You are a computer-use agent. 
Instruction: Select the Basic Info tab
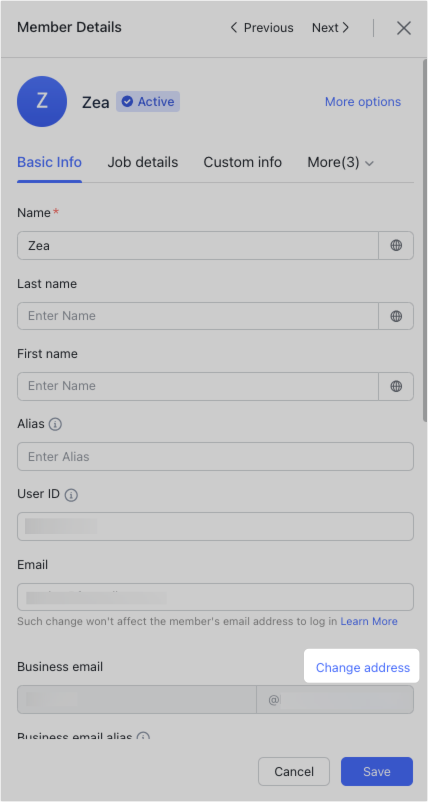(50, 163)
